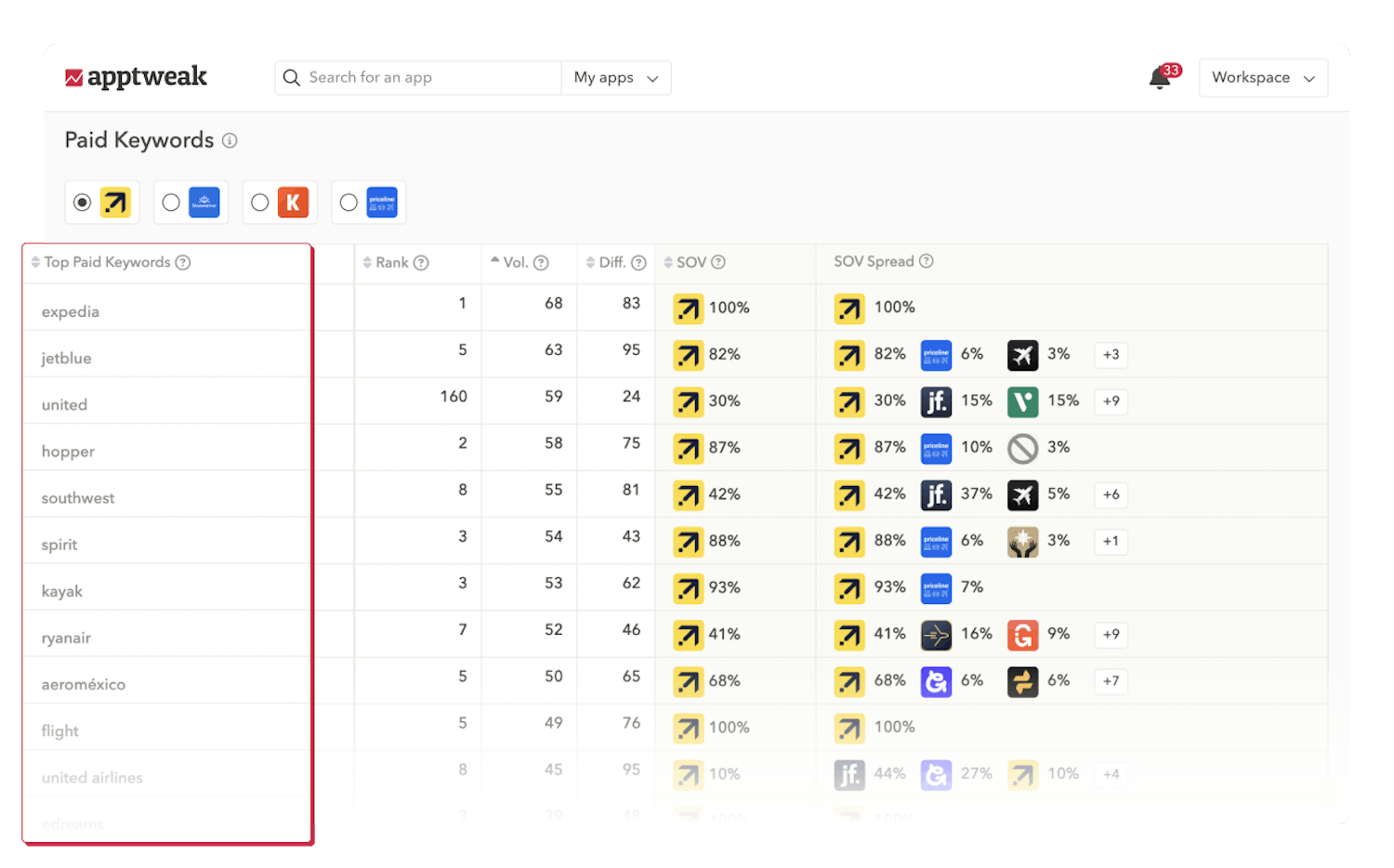
Task: Expand the +9 badge in united row
Action: point(1111,401)
